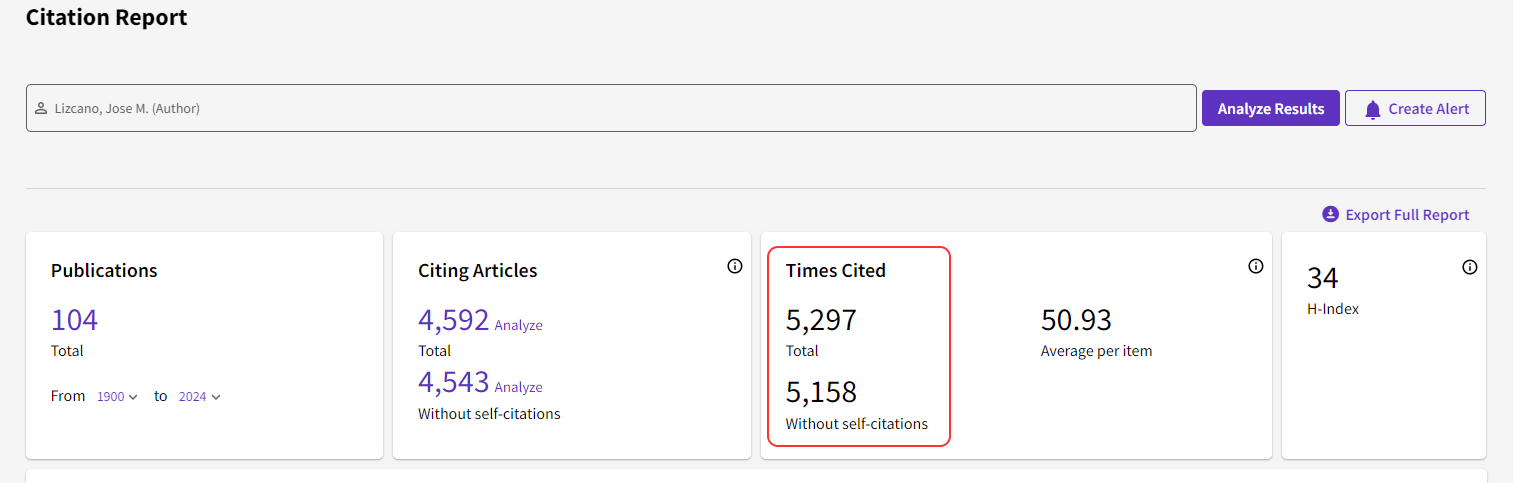The image size is (1513, 483).
Task: Select the 5,158 without self-citations value
Action: tap(821, 391)
